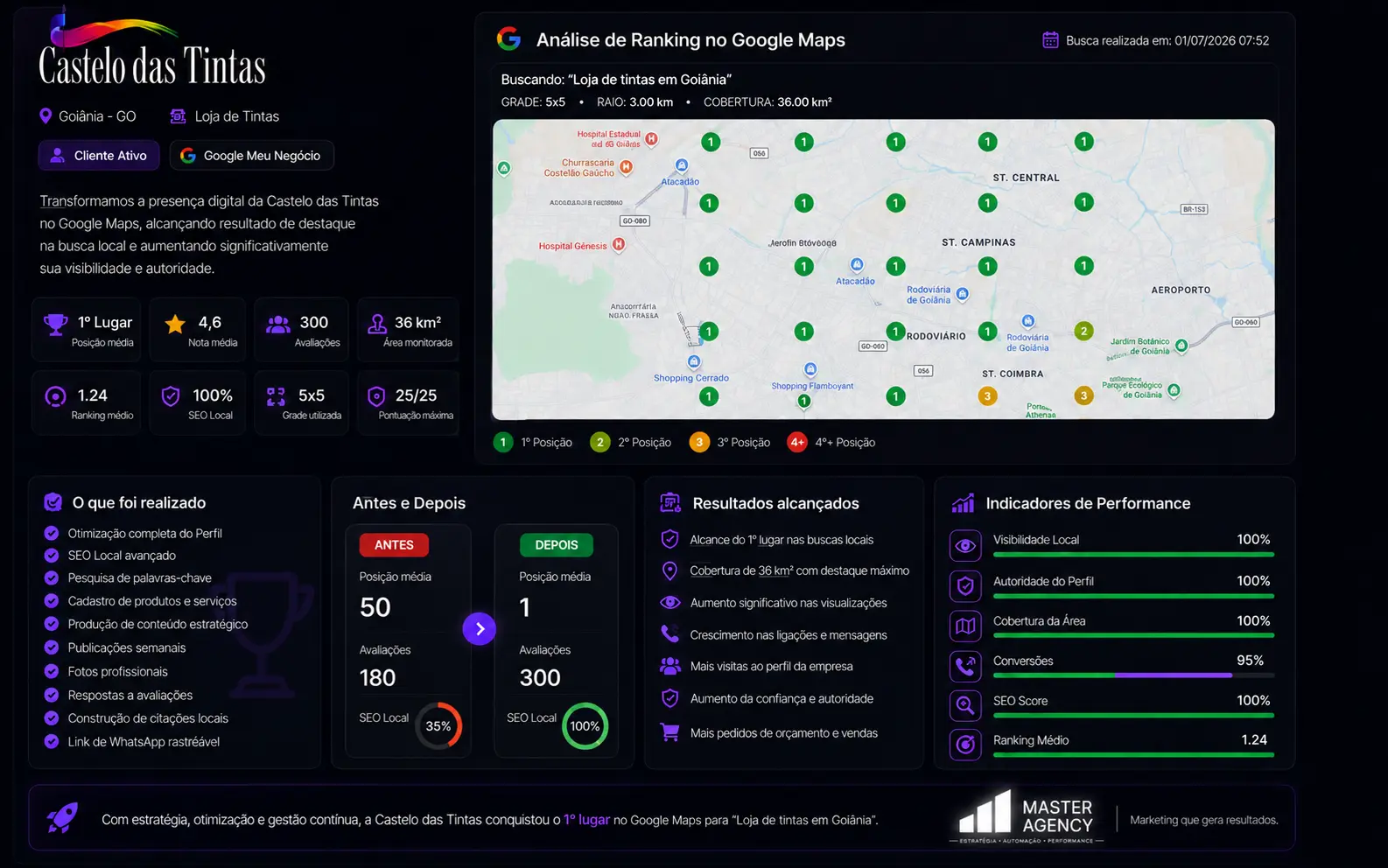The width and height of the screenshot is (1388, 868).
Task: Click the red ANTES badge
Action: pos(394,544)
